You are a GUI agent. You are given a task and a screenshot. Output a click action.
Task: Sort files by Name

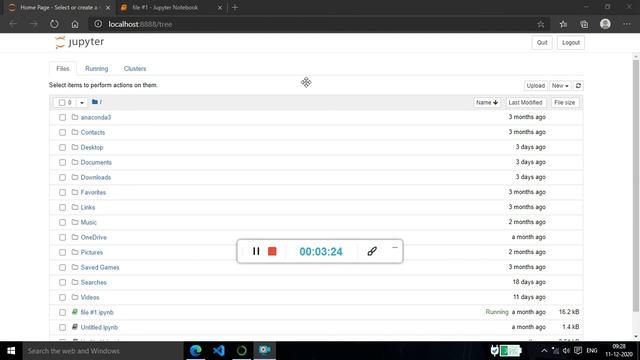(x=487, y=102)
